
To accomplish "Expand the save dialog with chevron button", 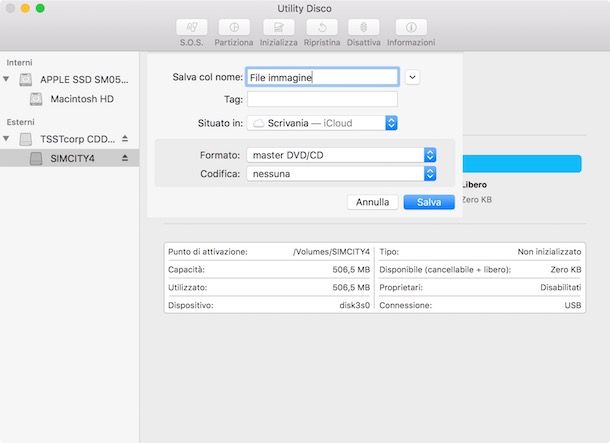I will click(414, 76).
